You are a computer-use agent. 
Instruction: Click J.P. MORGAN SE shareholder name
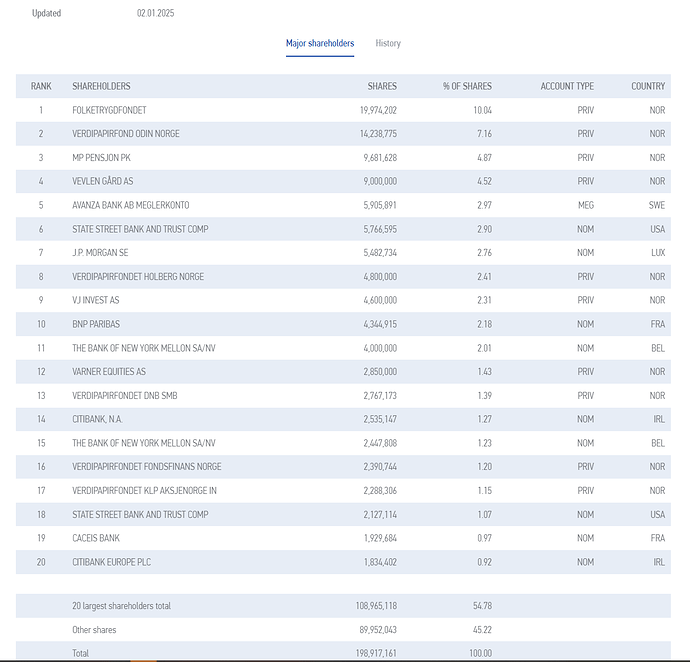pos(100,253)
